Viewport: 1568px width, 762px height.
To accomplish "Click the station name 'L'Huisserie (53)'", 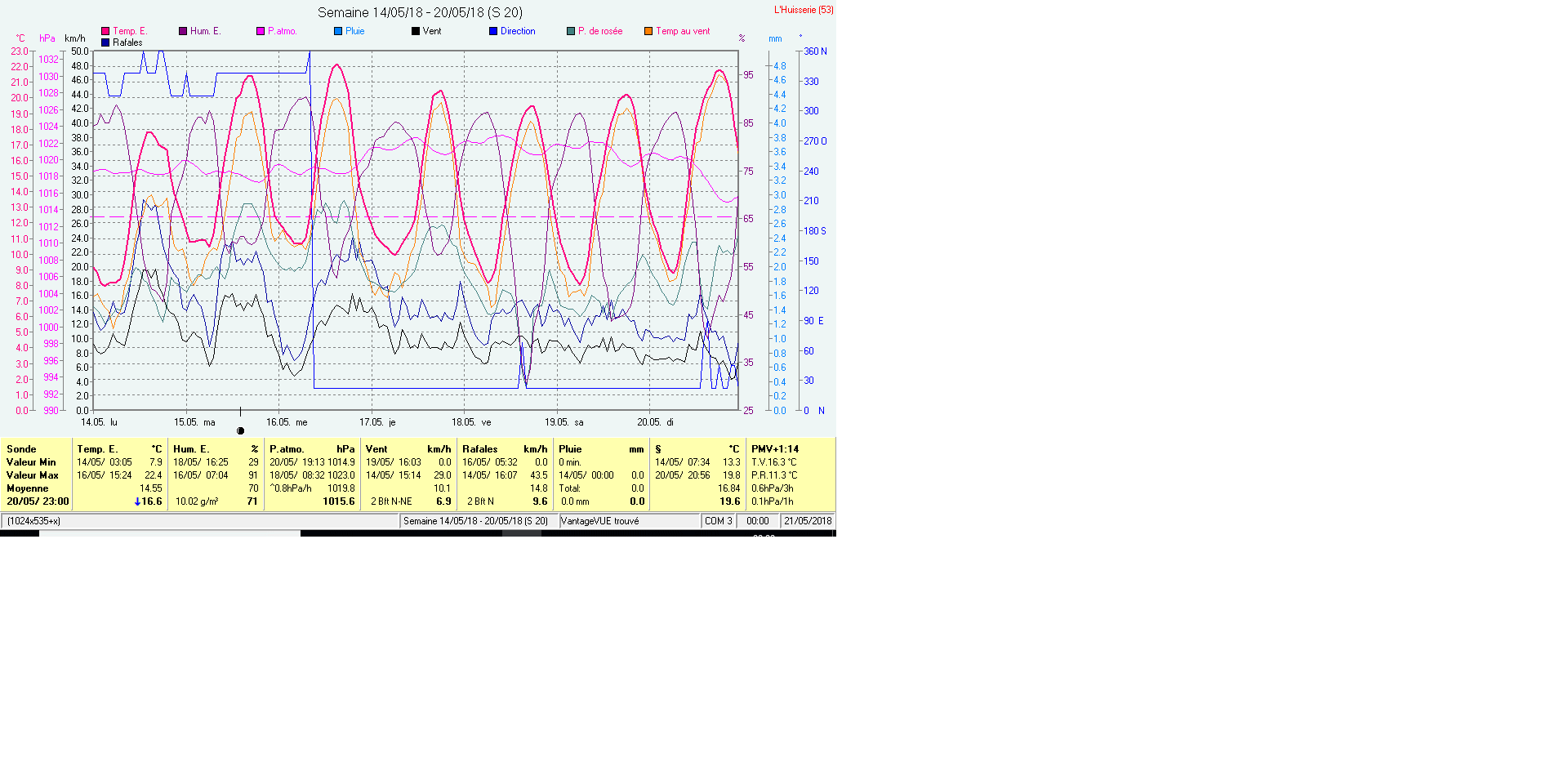I will coord(804,10).
